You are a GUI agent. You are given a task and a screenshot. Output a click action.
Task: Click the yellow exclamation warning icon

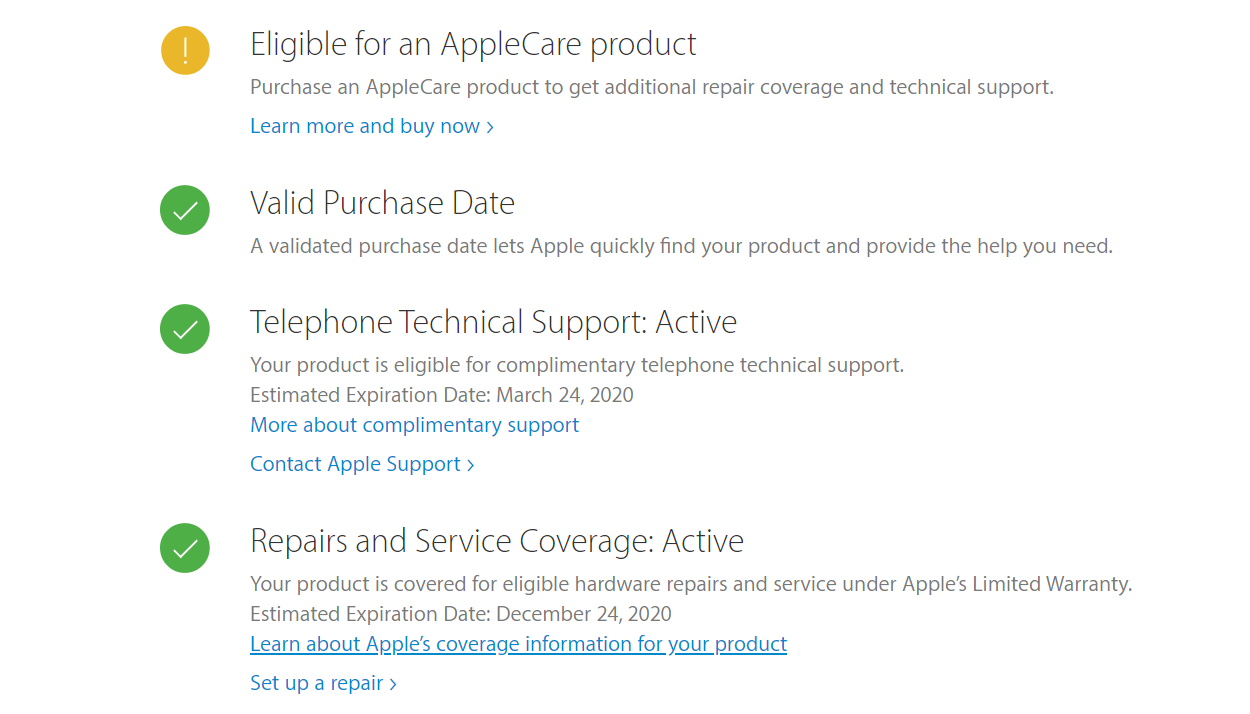pos(185,50)
